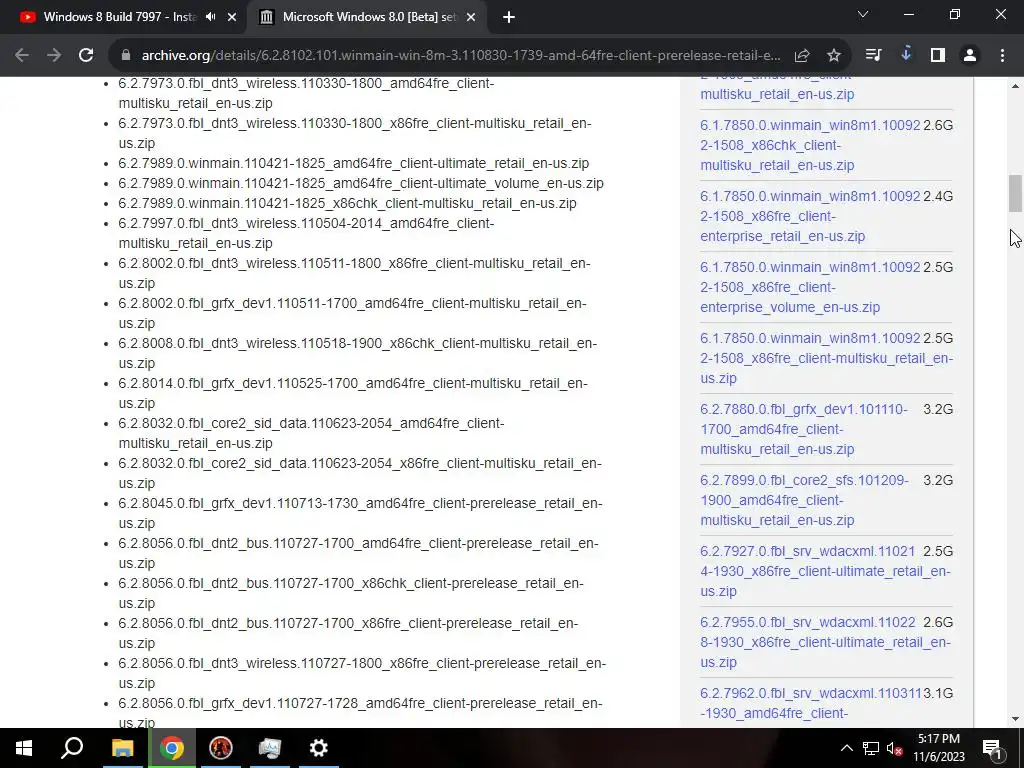Open the notification center icon

[x=993, y=749]
